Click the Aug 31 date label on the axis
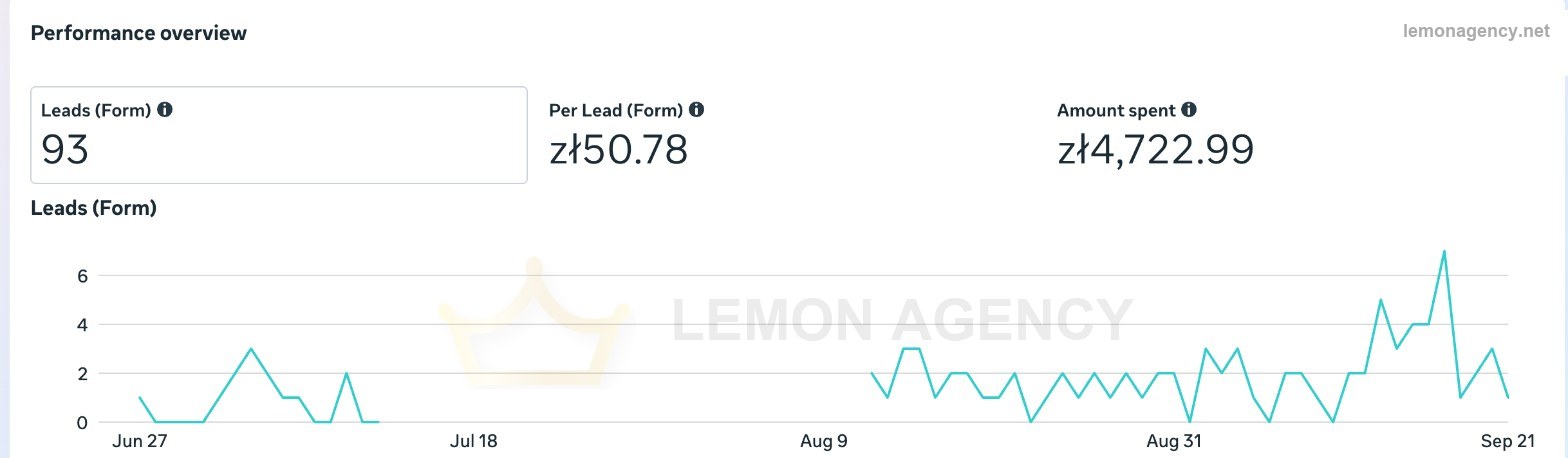 pyautogui.click(x=1174, y=441)
